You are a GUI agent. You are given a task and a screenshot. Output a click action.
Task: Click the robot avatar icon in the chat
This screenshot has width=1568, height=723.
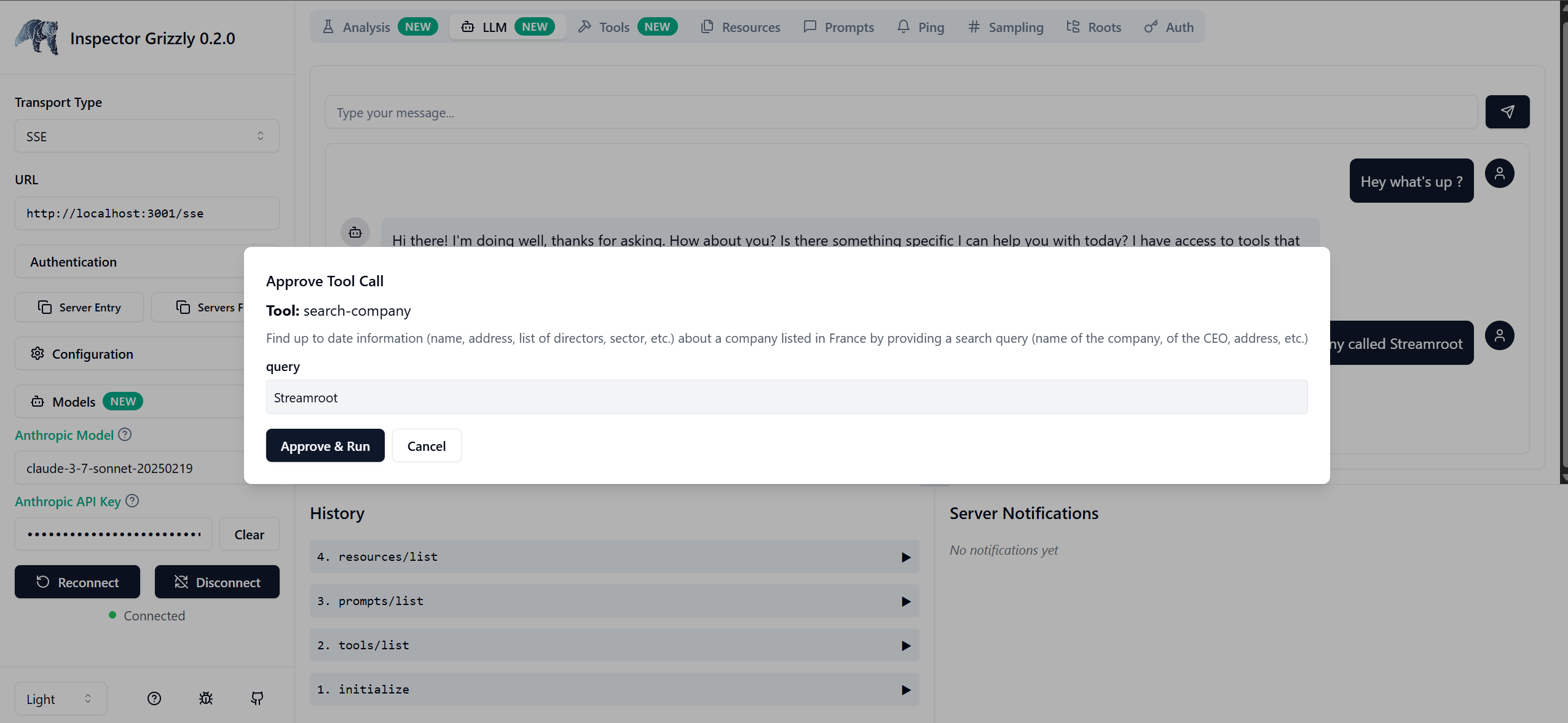(355, 232)
